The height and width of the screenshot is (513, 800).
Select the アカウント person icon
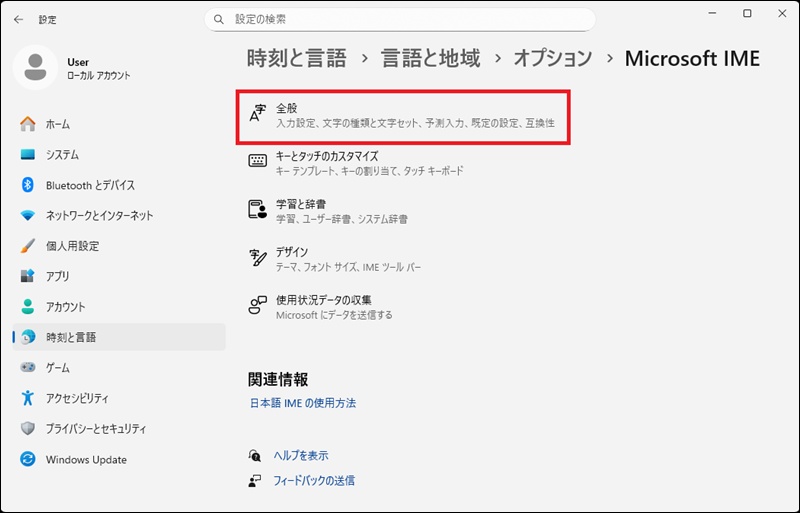(x=28, y=307)
